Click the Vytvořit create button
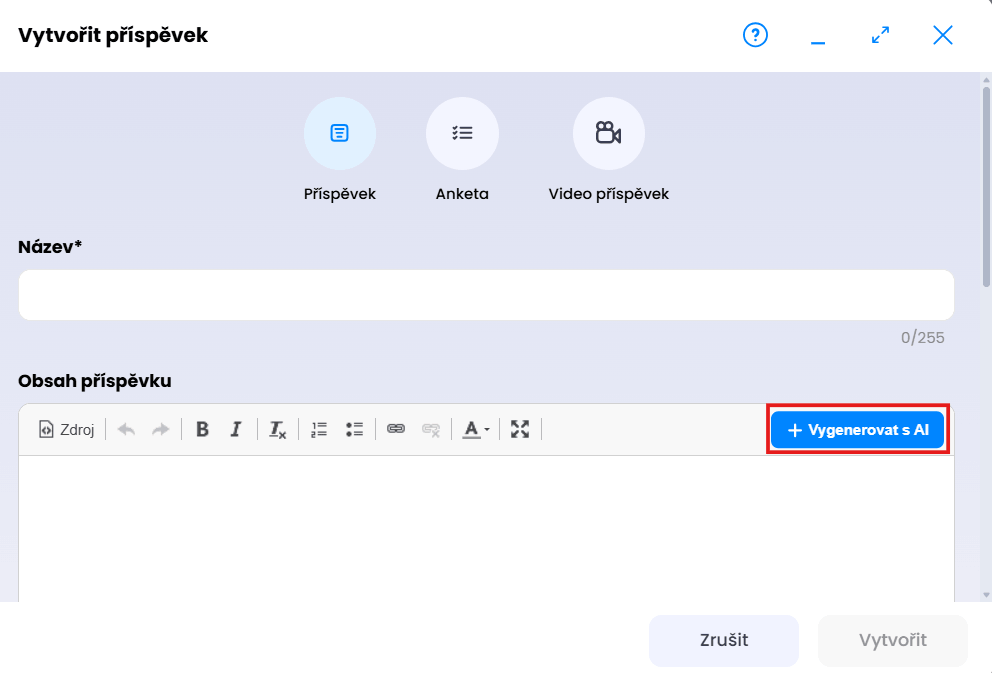 coord(892,641)
